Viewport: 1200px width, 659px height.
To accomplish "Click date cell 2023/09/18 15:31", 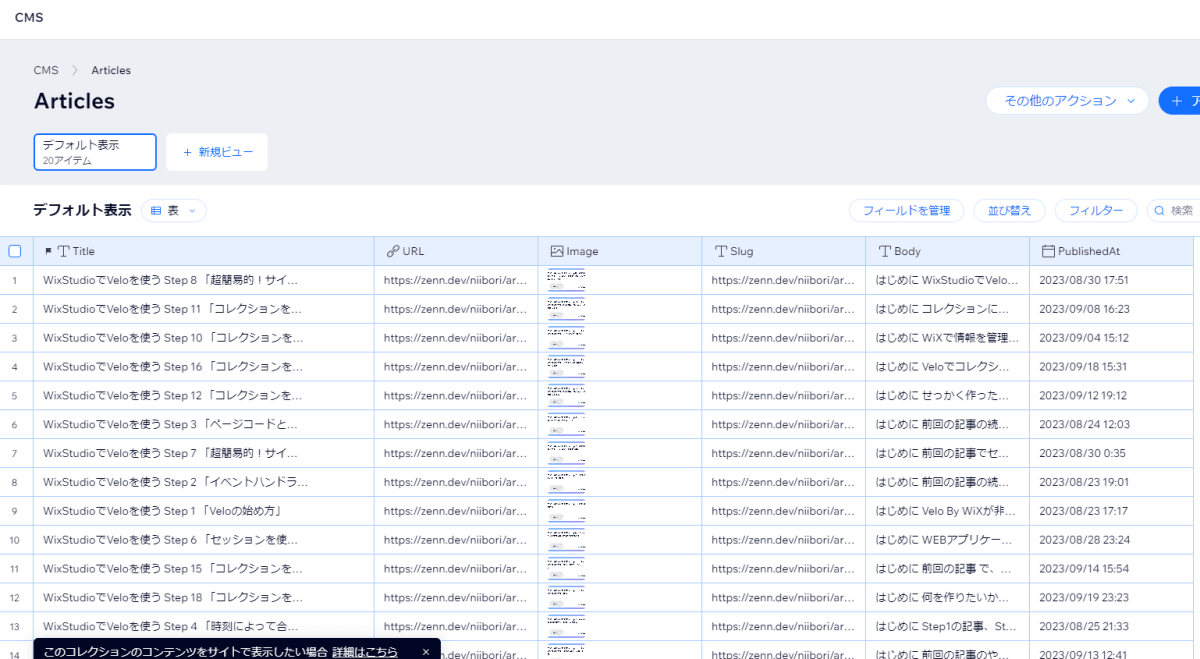I will point(1112,367).
